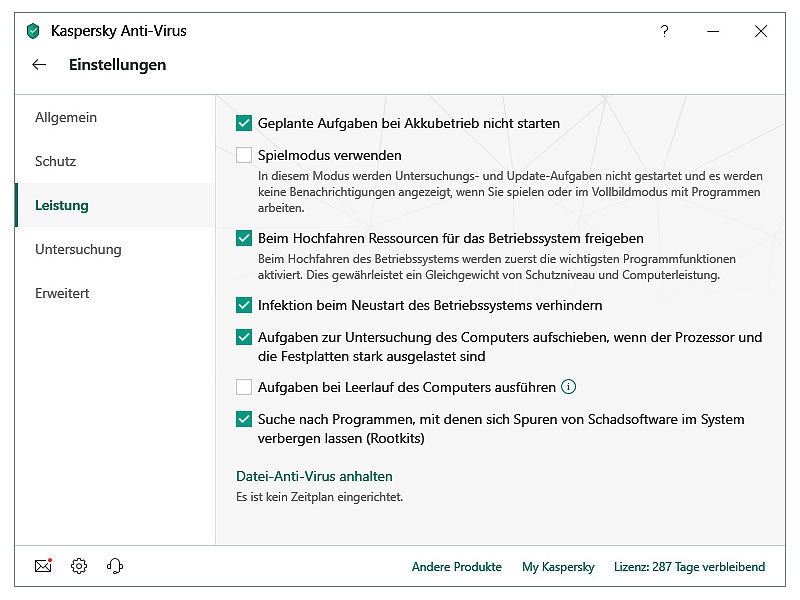Click 'Lizenz: 287 Tage verbleibend' link

689,567
